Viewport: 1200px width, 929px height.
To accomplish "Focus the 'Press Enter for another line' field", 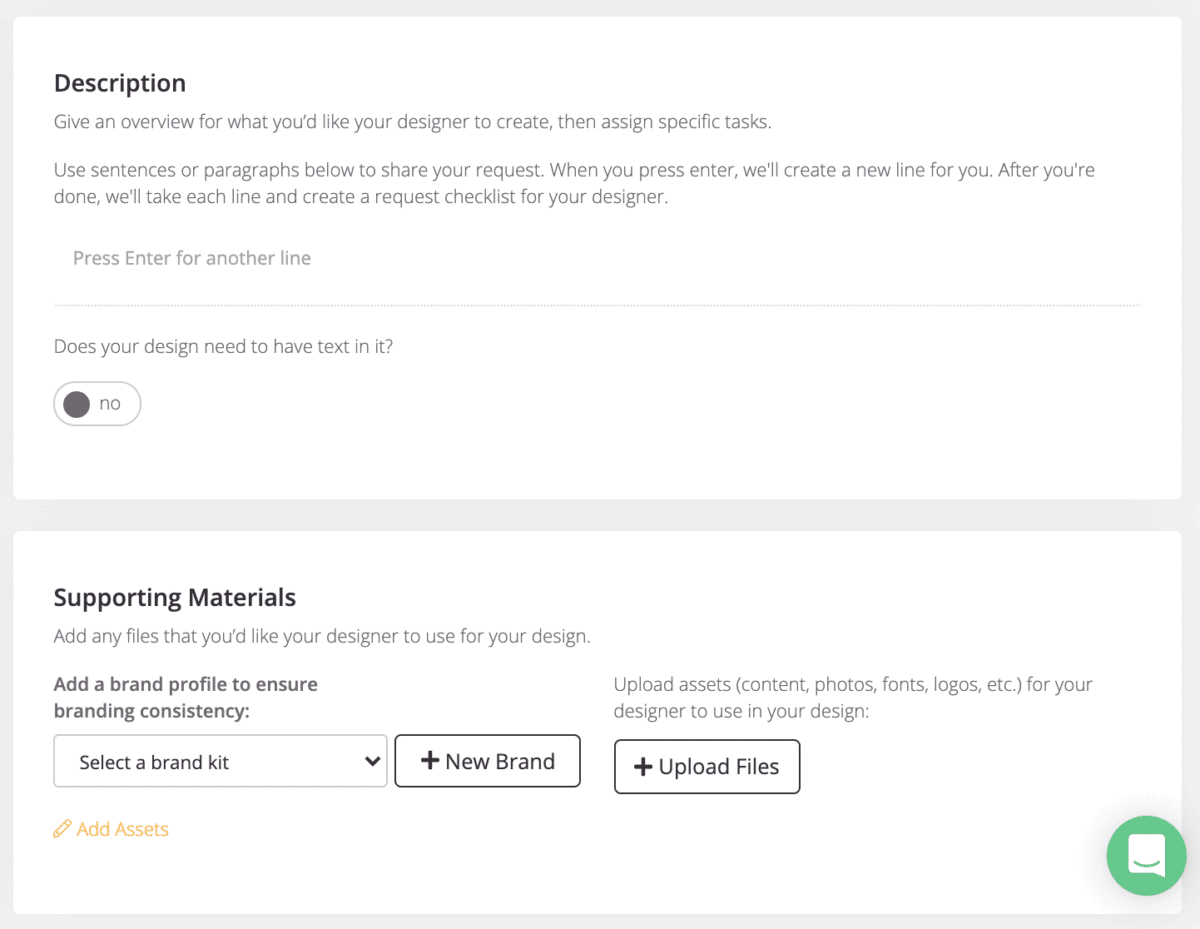I will (400, 258).
